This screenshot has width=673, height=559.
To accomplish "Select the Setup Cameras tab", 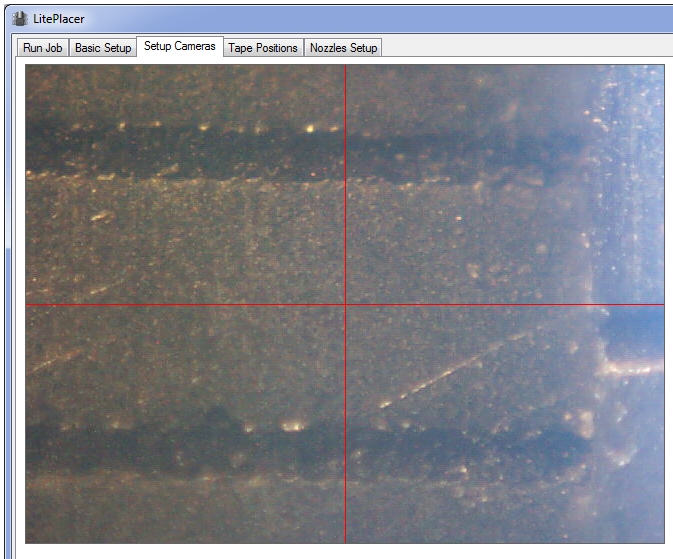I will (180, 46).
